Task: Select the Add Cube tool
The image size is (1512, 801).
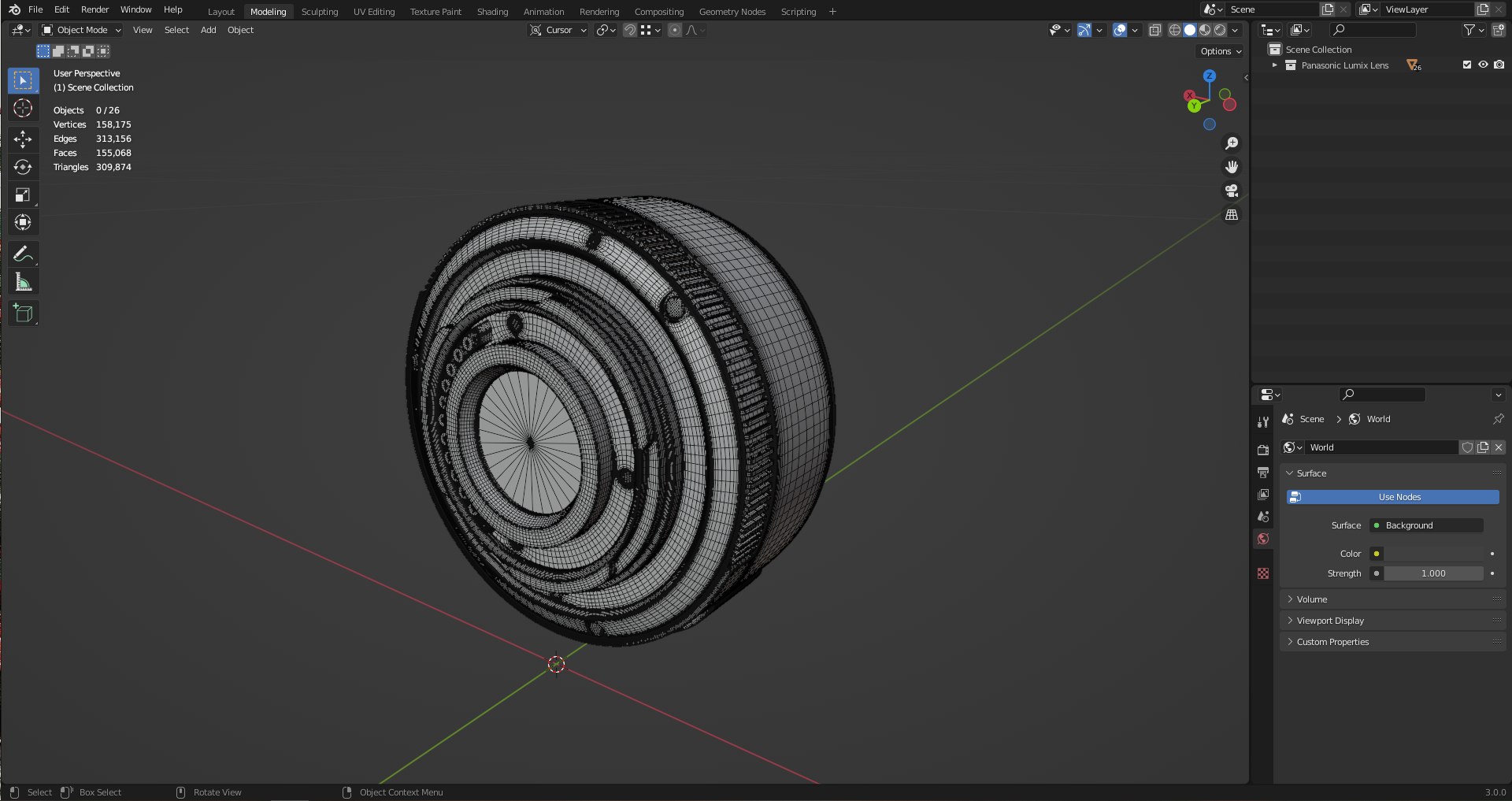Action: 23,313
